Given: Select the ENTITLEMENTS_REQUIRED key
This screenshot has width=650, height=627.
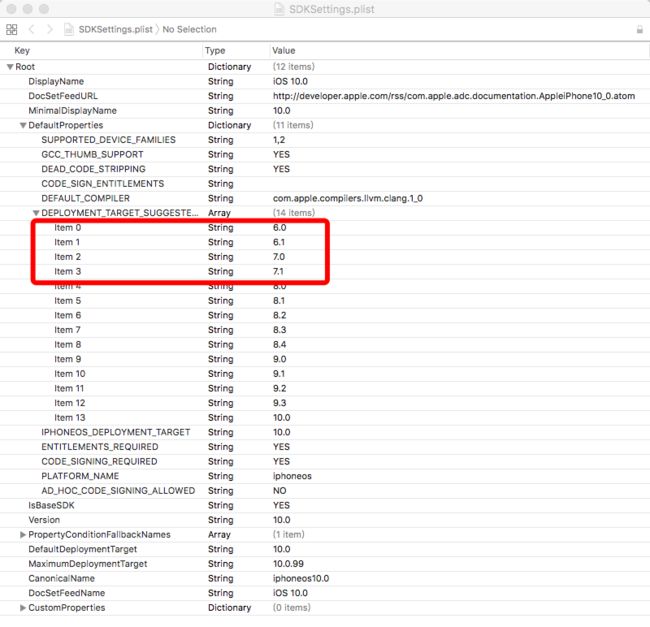Looking at the screenshot, I should pos(100,447).
